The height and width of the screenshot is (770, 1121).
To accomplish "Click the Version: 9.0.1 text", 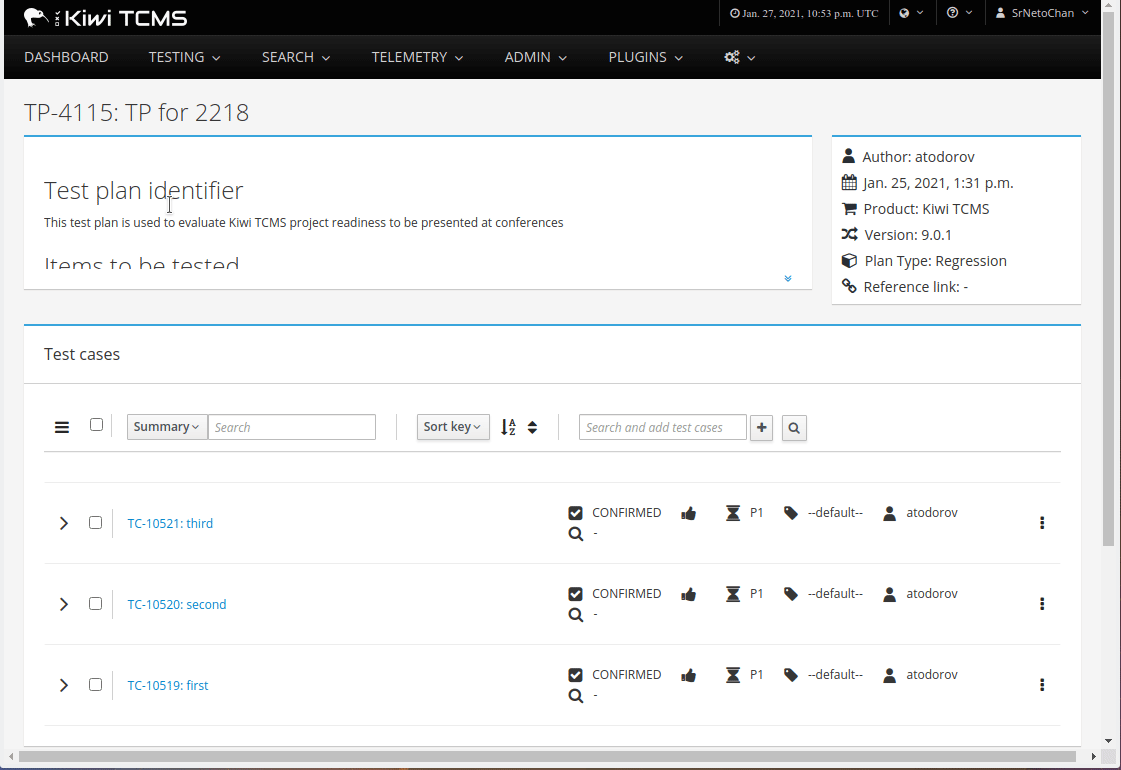I will click(908, 235).
